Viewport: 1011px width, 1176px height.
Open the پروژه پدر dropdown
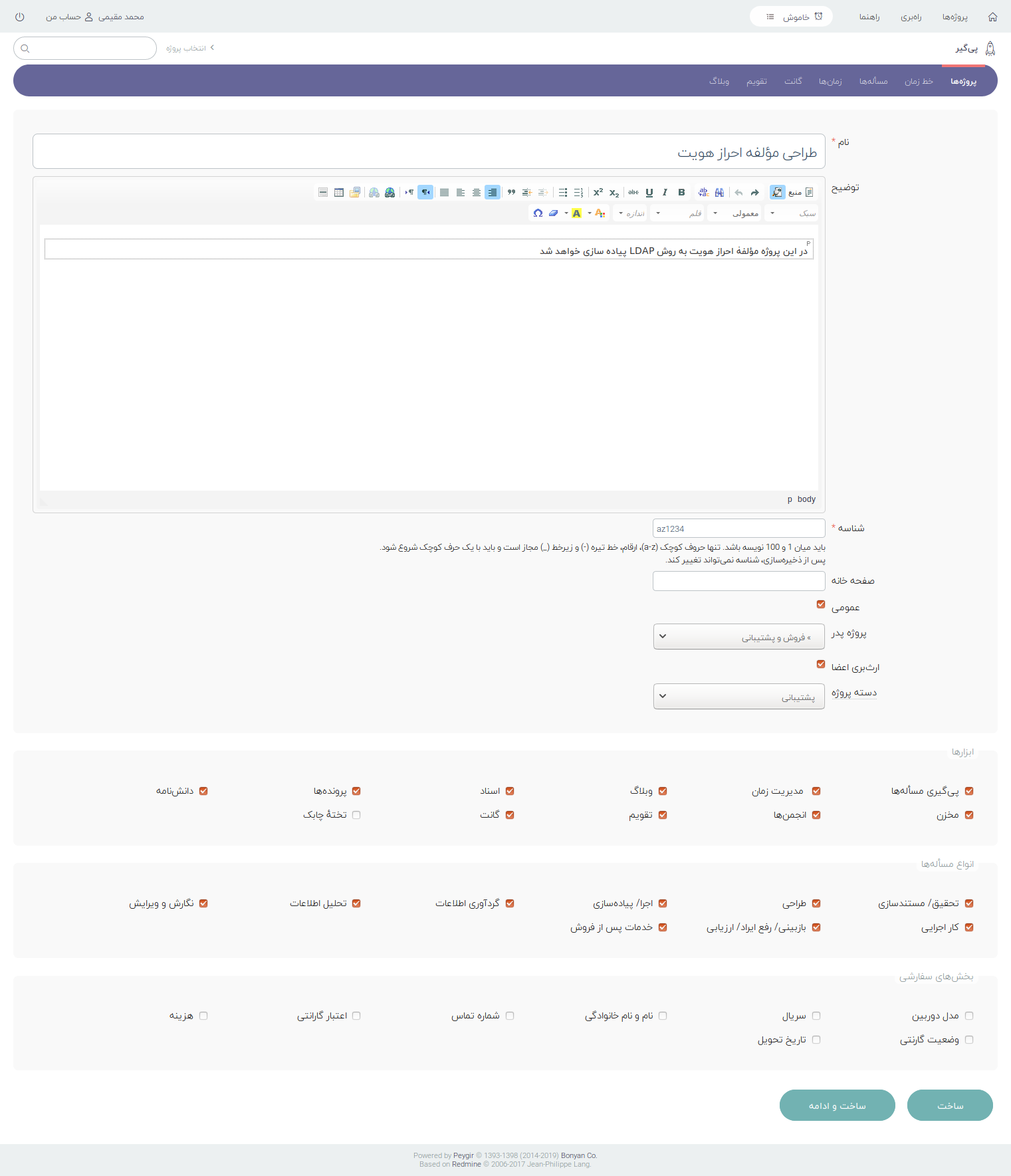click(x=739, y=636)
